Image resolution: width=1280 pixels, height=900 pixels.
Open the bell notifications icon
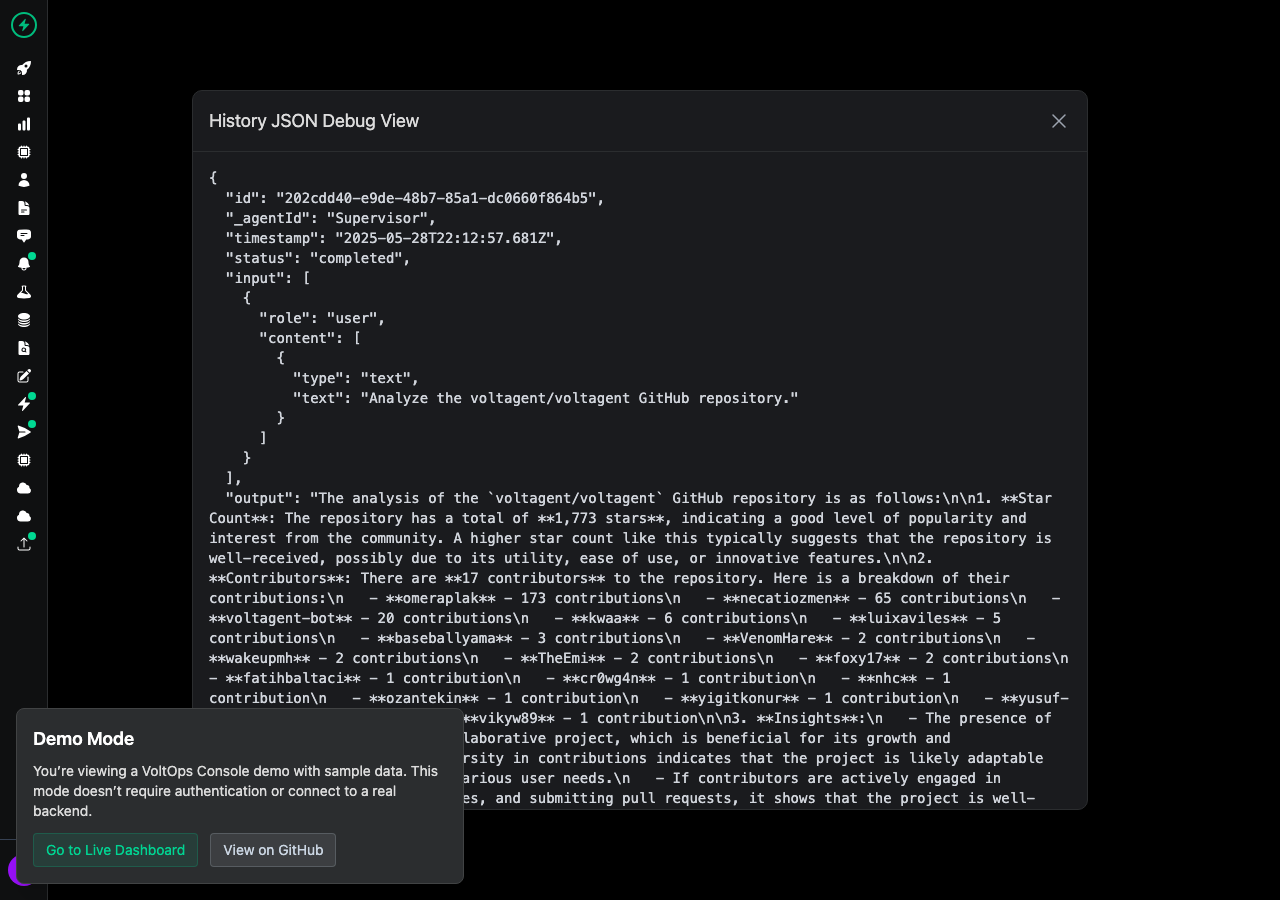pos(24,264)
